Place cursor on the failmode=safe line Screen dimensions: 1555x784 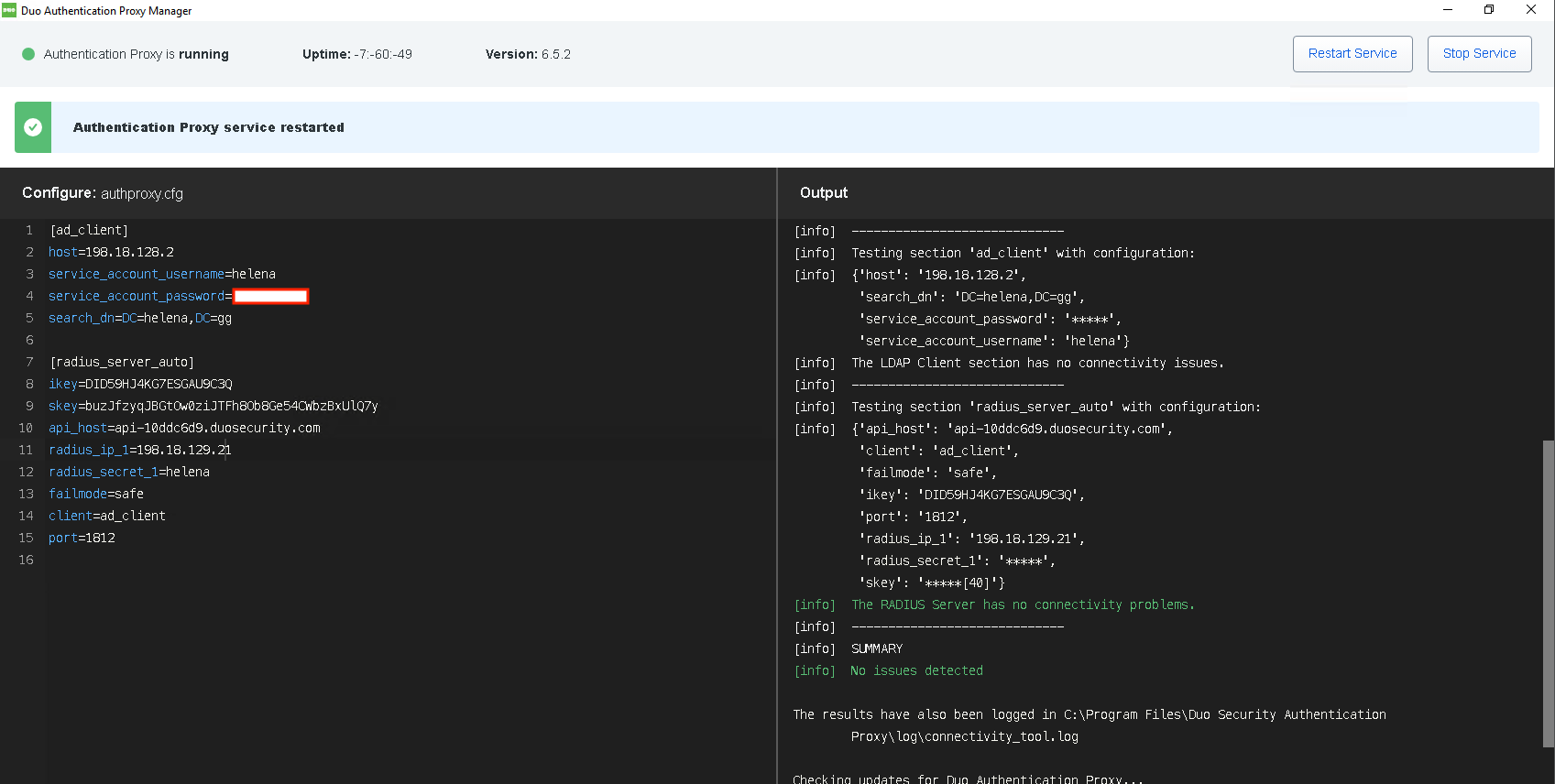point(96,494)
